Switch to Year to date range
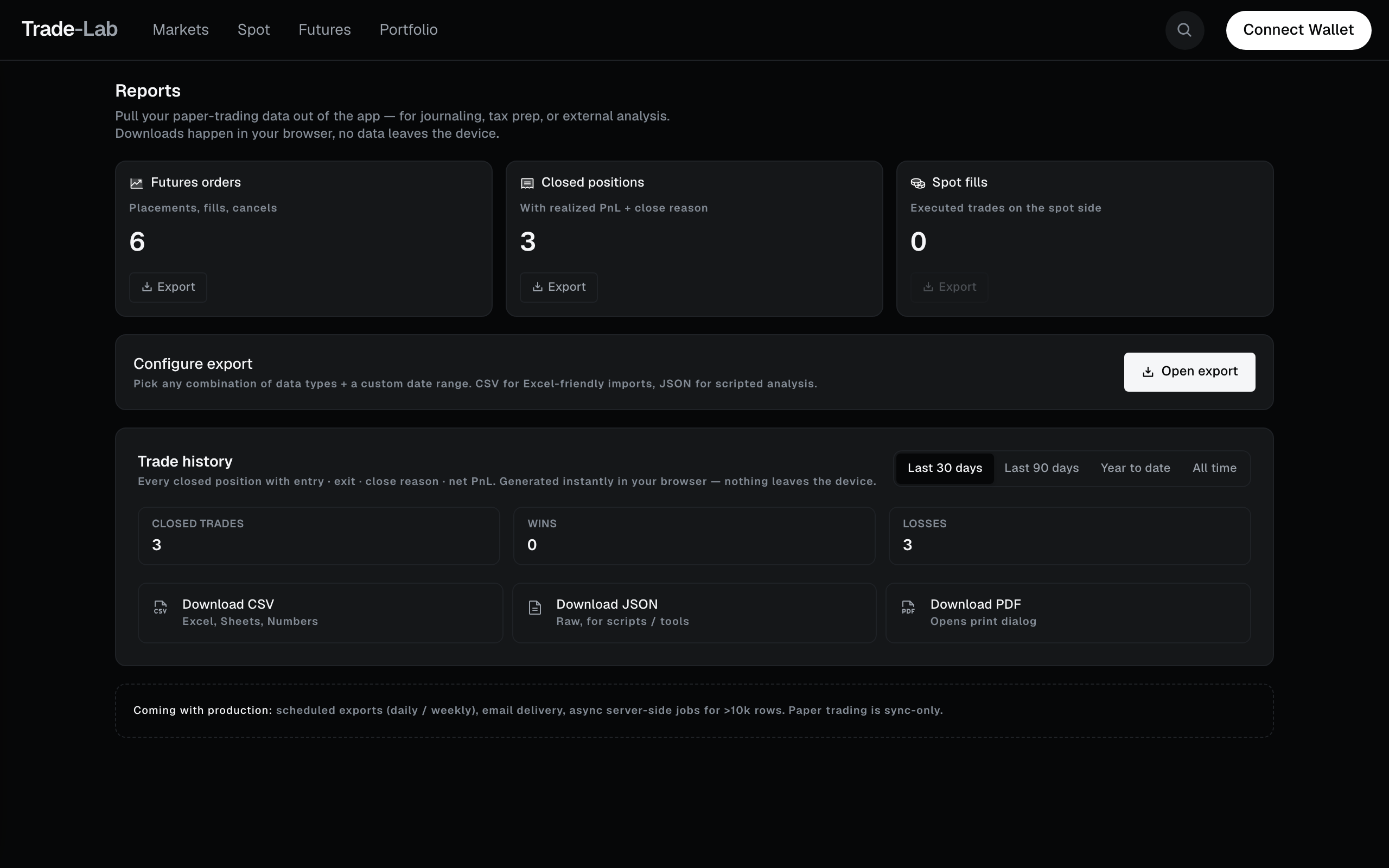This screenshot has height=868, width=1389. [x=1135, y=468]
